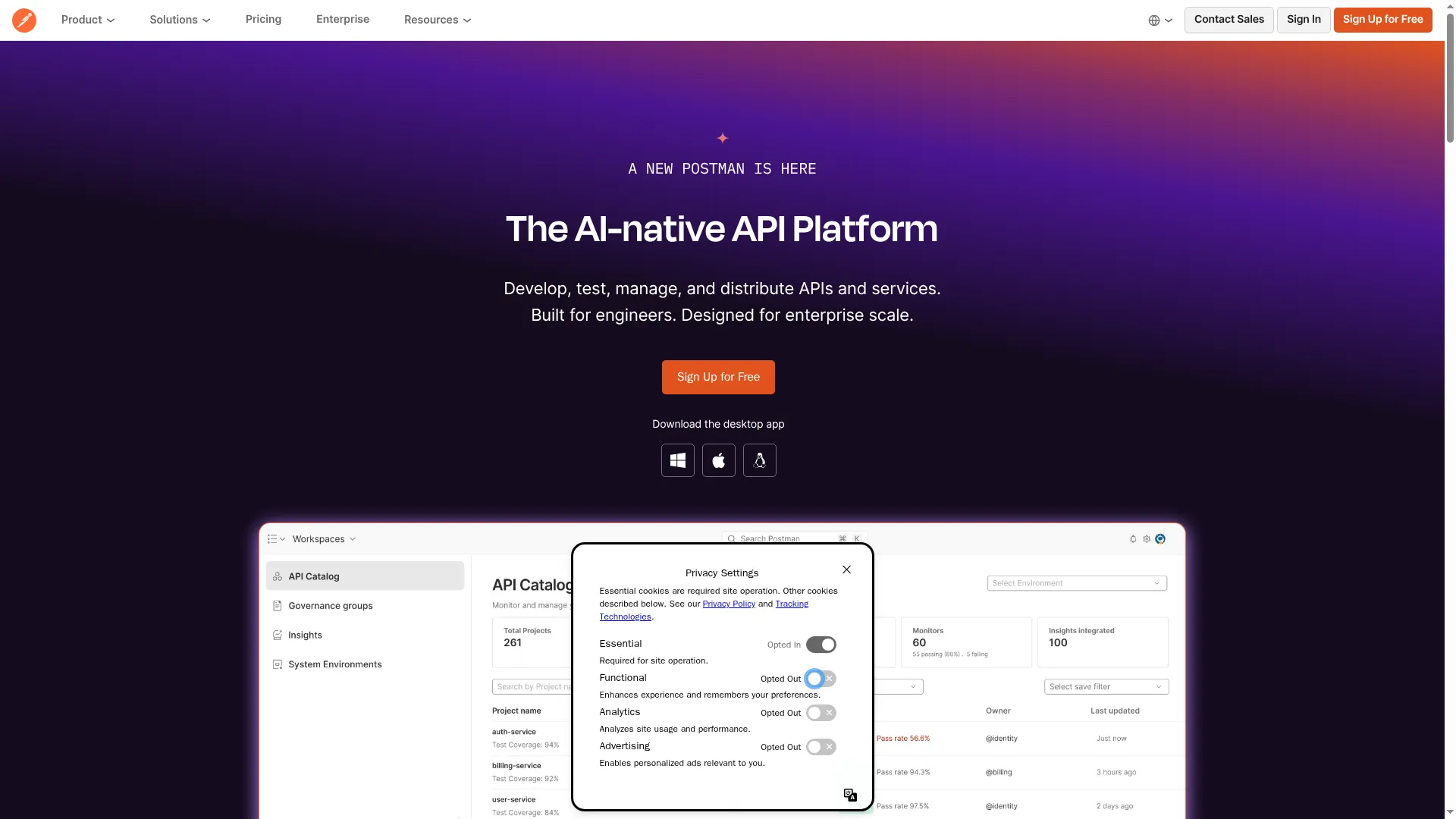
Task: Click the 'Pass rate 56.6%' value
Action: (903, 739)
